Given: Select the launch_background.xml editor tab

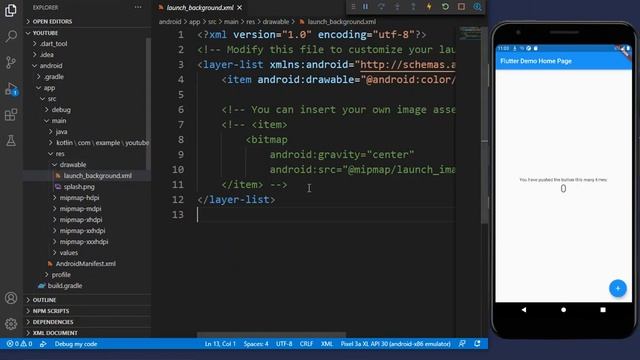Looking at the screenshot, I should [200, 7].
